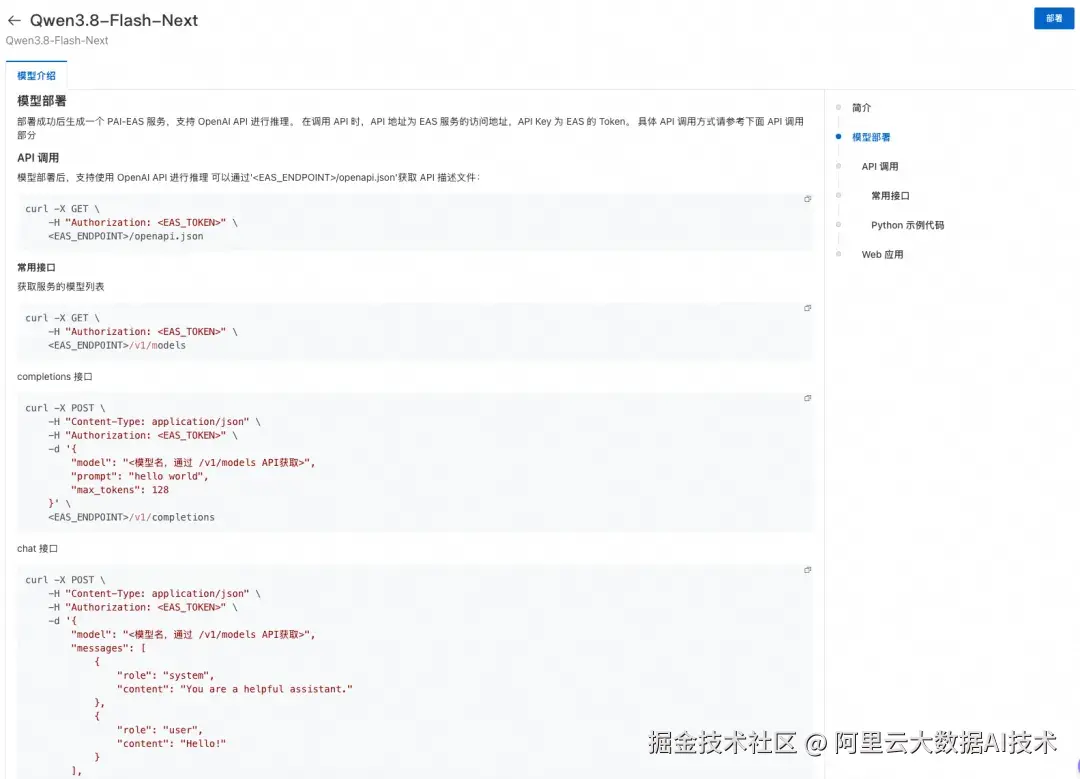
Task: Copy the openapi.json curl code block
Action: tap(807, 199)
